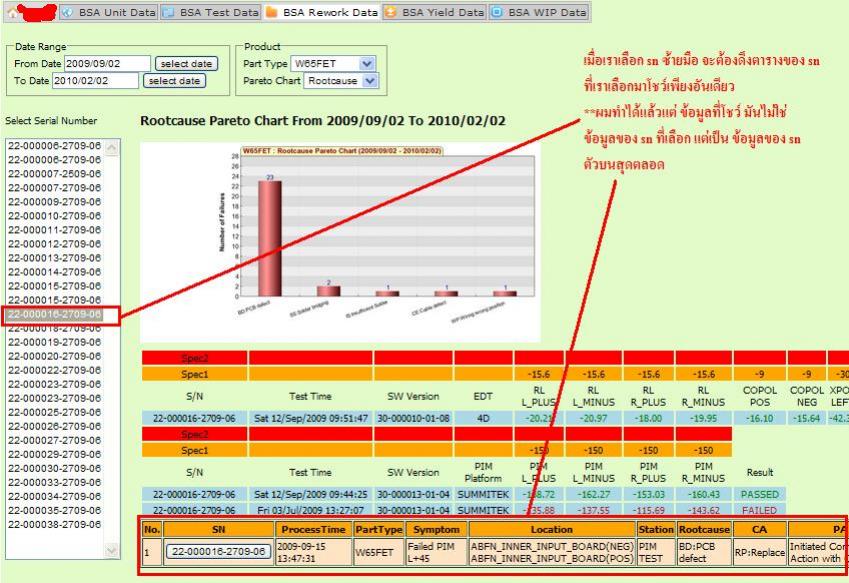849x583 pixels.
Task: Click the Station column header
Action: tap(656, 529)
